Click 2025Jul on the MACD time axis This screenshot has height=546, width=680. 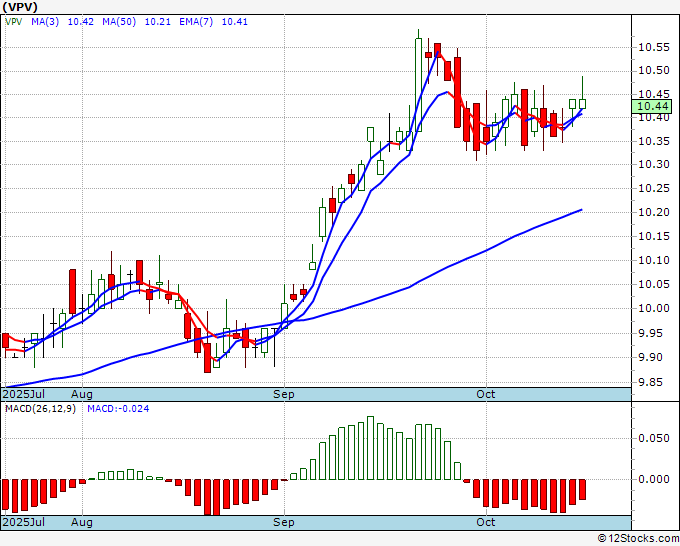click(23, 522)
